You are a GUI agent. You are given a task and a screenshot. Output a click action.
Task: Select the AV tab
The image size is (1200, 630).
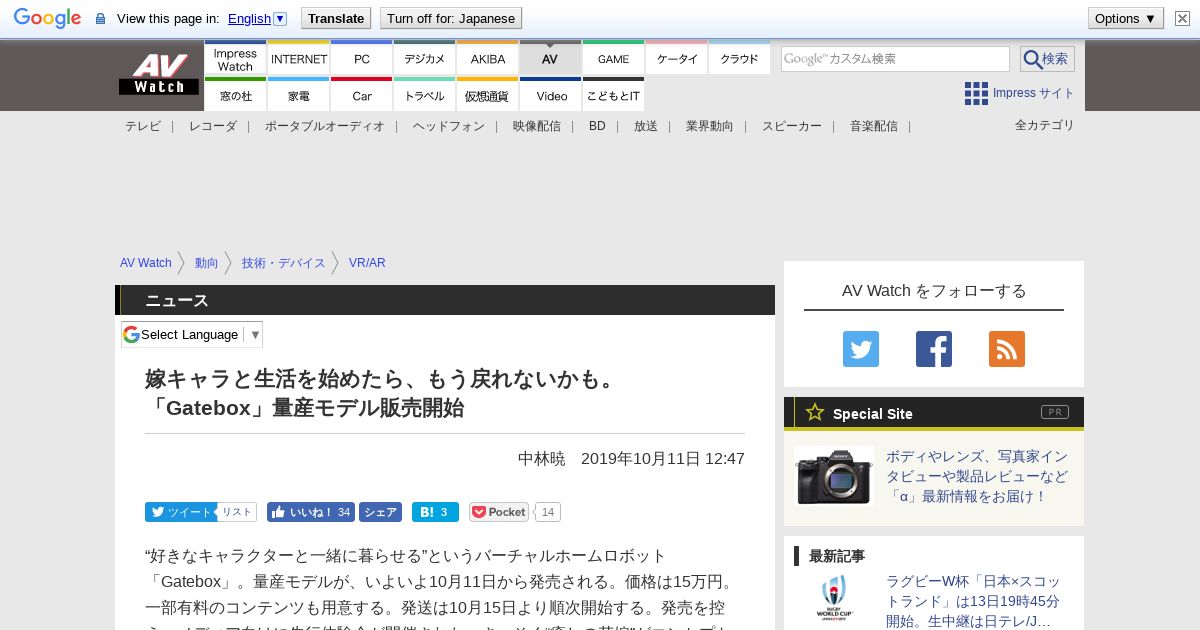point(550,58)
